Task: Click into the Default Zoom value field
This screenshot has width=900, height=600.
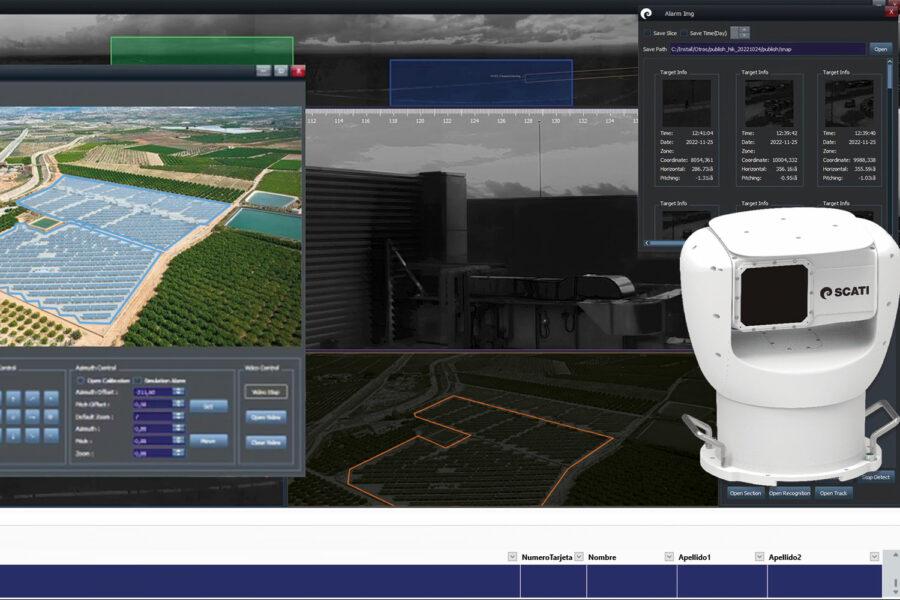Action: point(153,416)
